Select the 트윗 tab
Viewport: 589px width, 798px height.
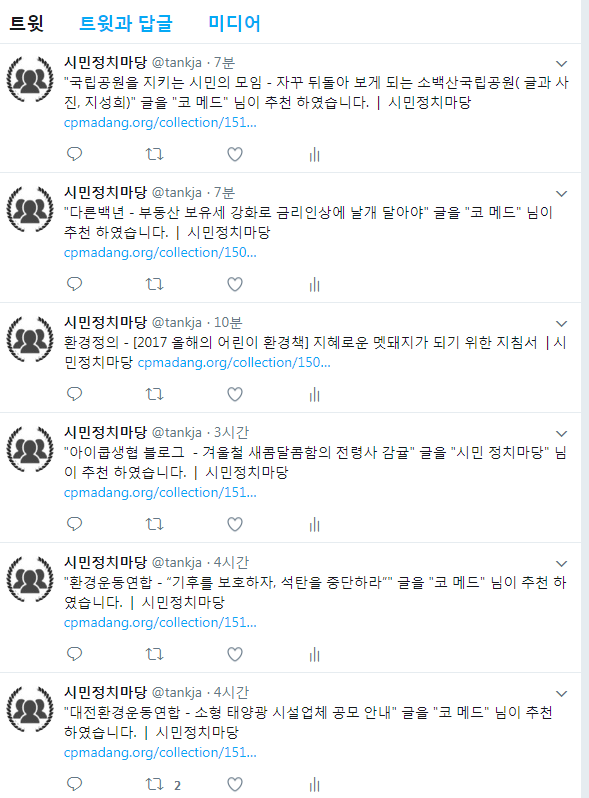[x=27, y=23]
